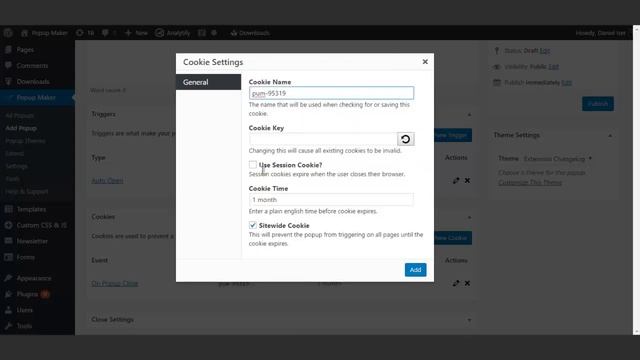Viewport: 640px width, 360px height.
Task: Open Downloads in the top admin bar
Action: point(249,33)
